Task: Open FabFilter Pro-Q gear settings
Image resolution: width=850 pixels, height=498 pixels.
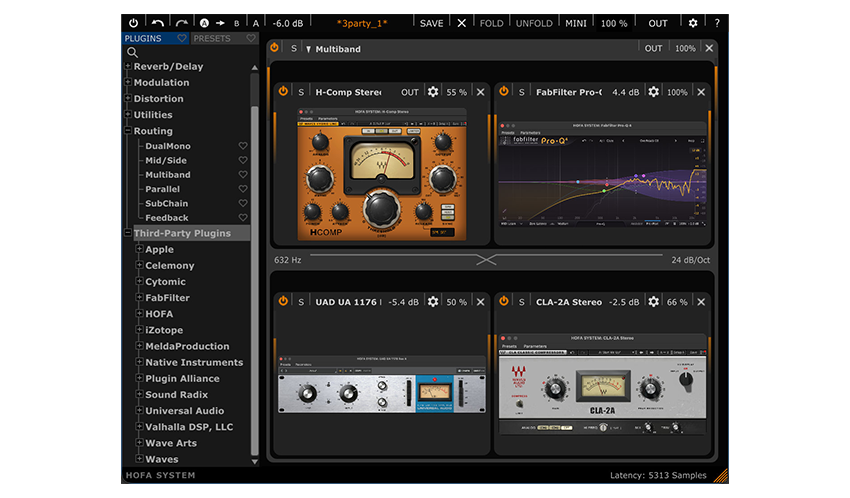Action: click(x=653, y=92)
